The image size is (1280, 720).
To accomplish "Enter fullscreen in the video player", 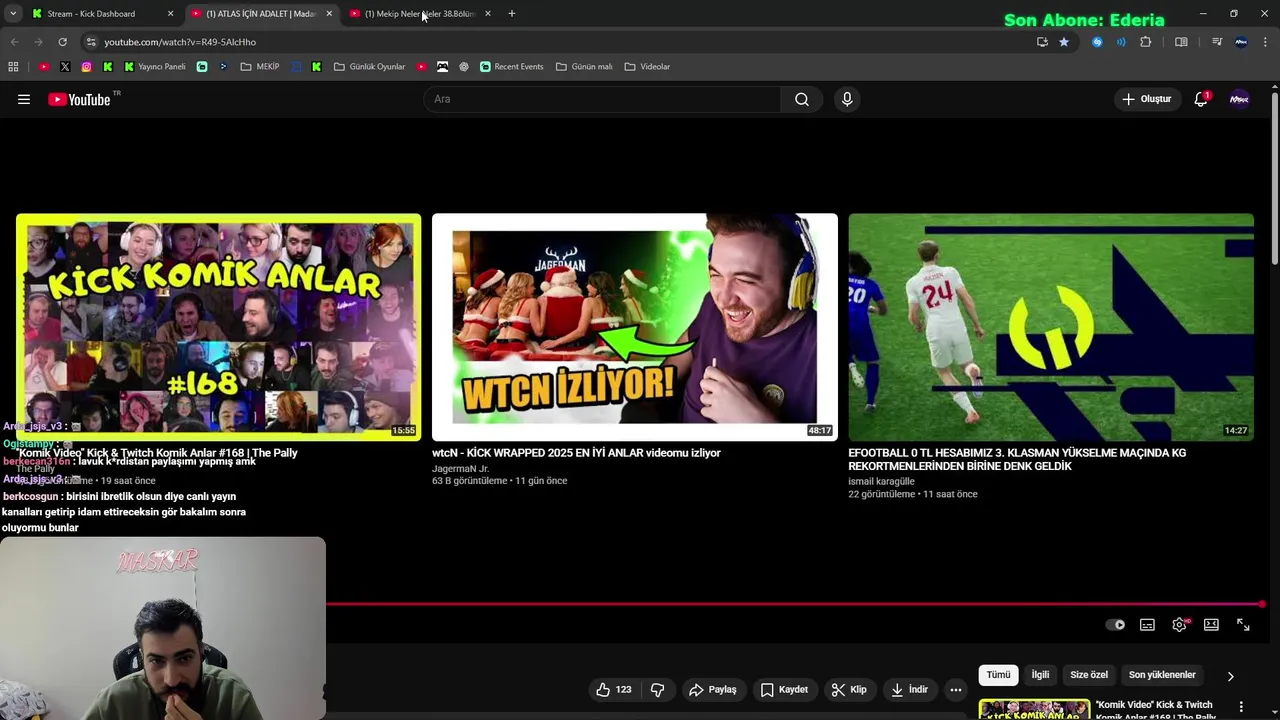I will click(1243, 624).
